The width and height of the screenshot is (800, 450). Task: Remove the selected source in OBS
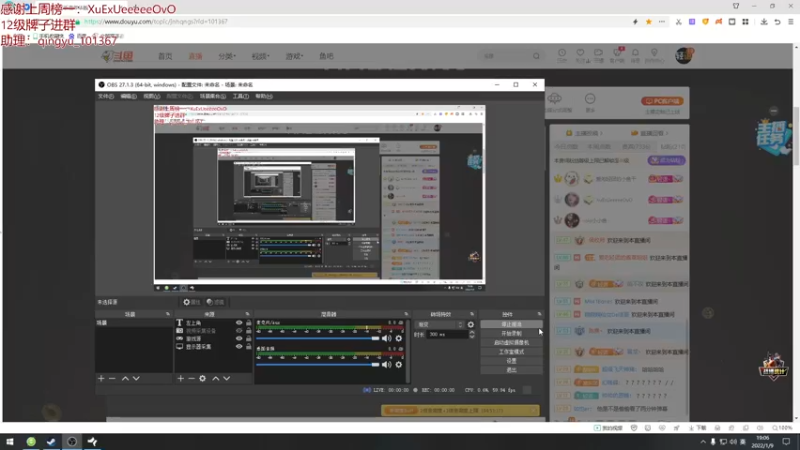(x=191, y=379)
